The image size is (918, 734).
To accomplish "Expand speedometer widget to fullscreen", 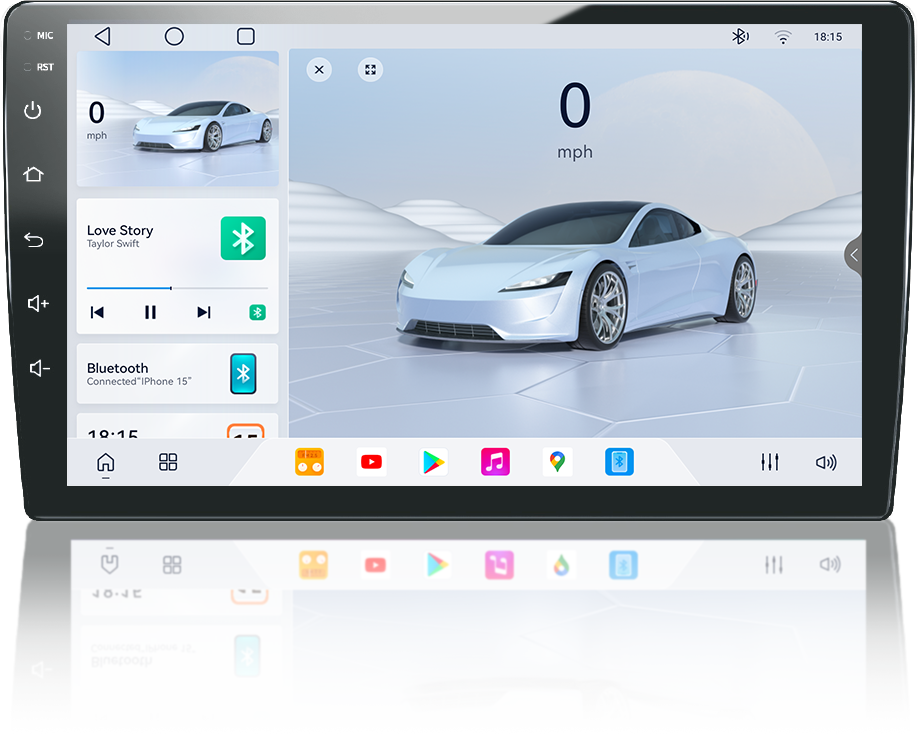I will [371, 70].
